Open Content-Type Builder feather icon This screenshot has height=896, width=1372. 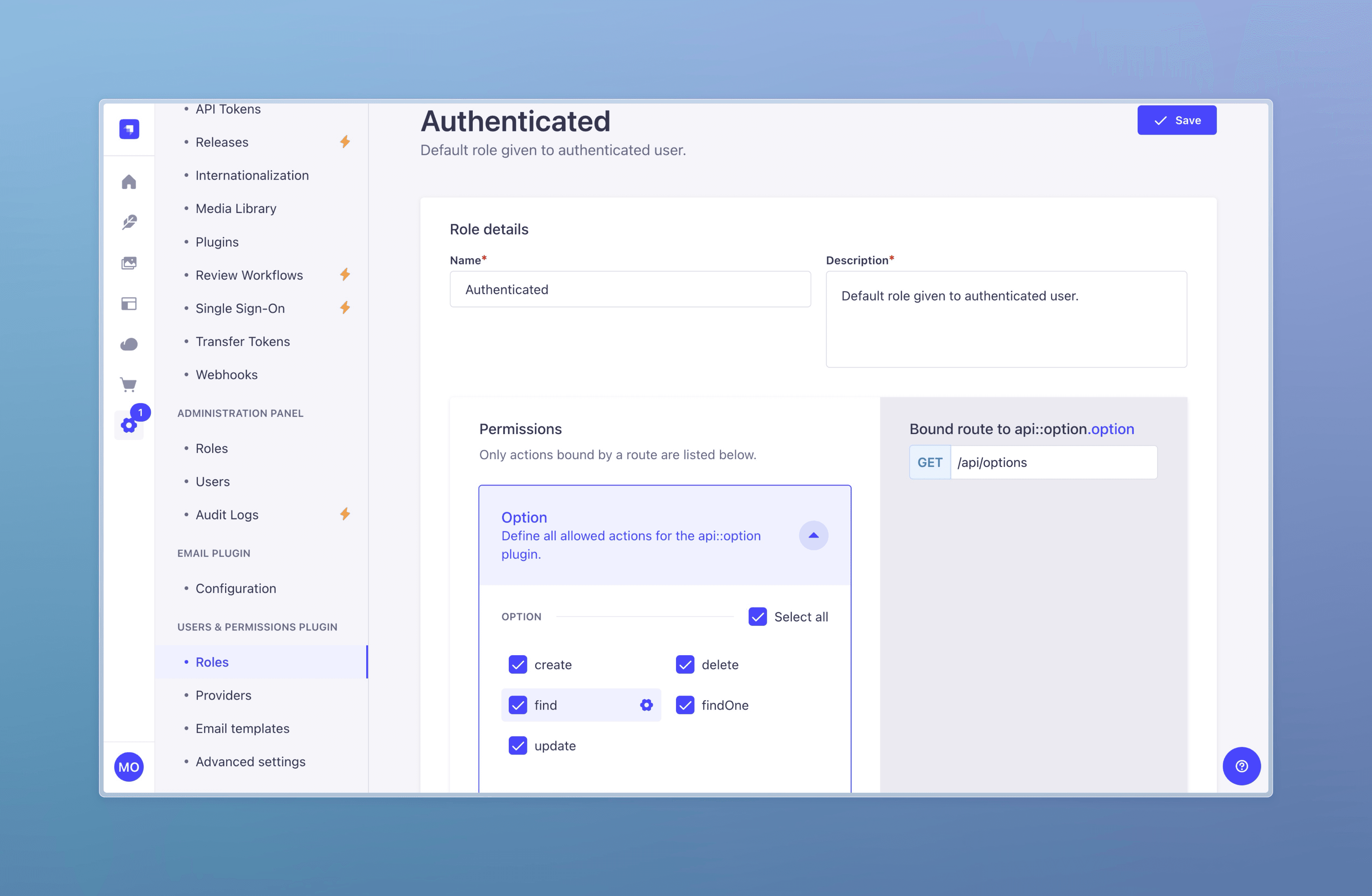[129, 223]
